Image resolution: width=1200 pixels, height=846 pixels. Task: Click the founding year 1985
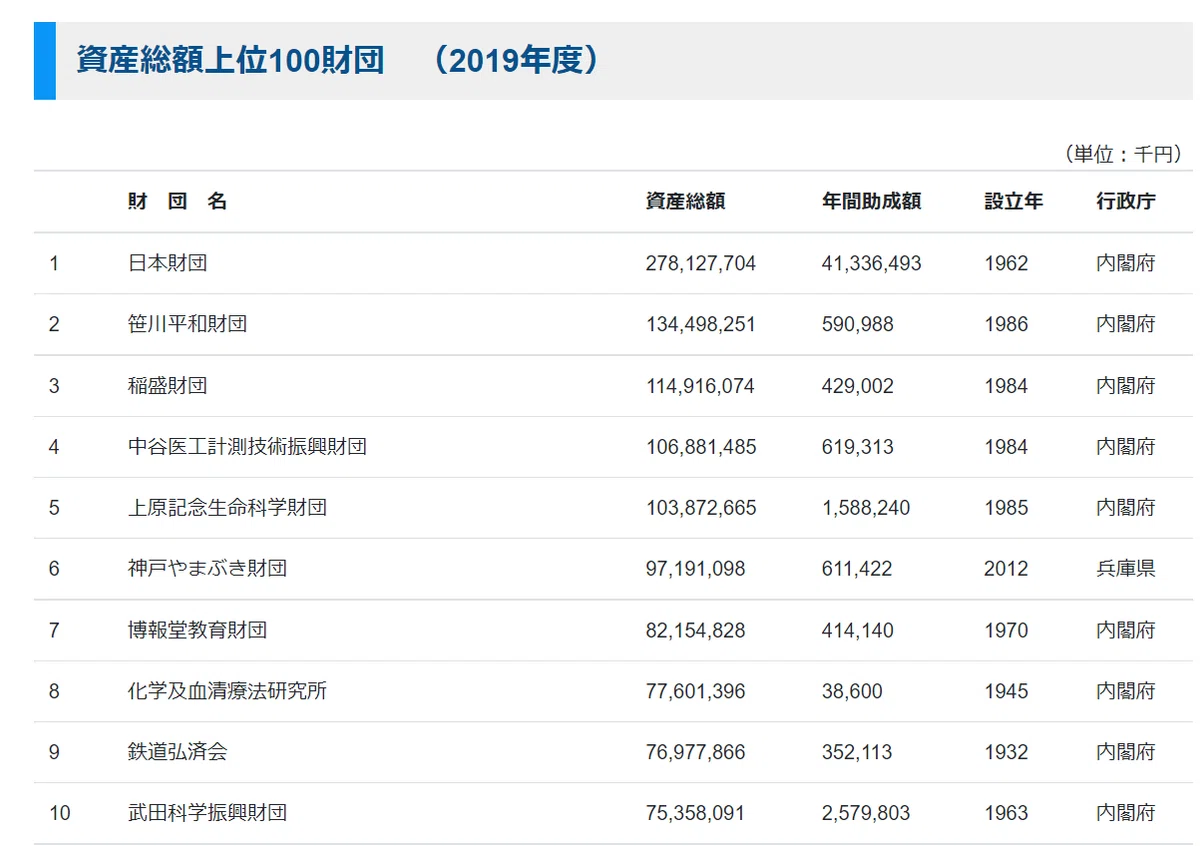pos(1006,508)
